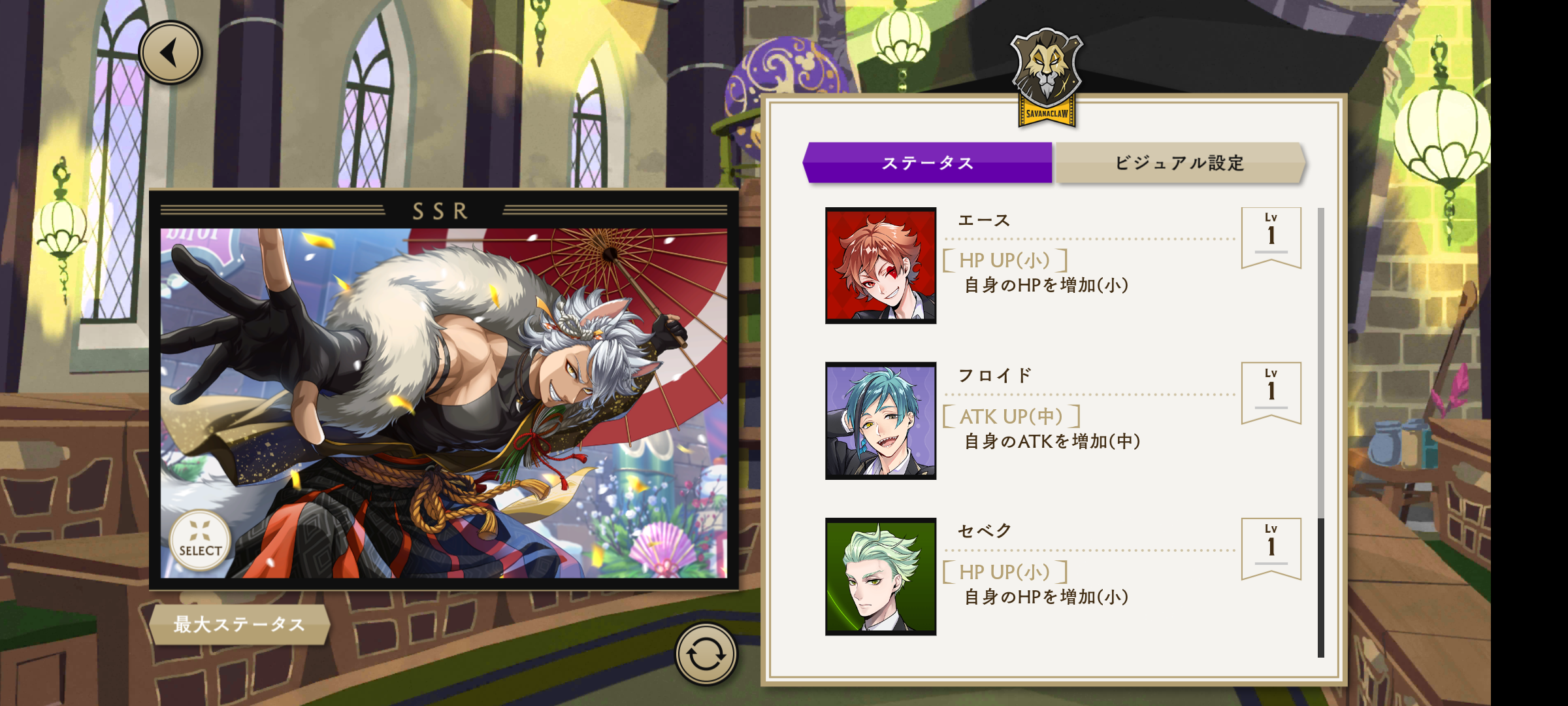Image resolution: width=1568 pixels, height=706 pixels.
Task: Toggle the 最大ステータス button
Action: tap(239, 624)
